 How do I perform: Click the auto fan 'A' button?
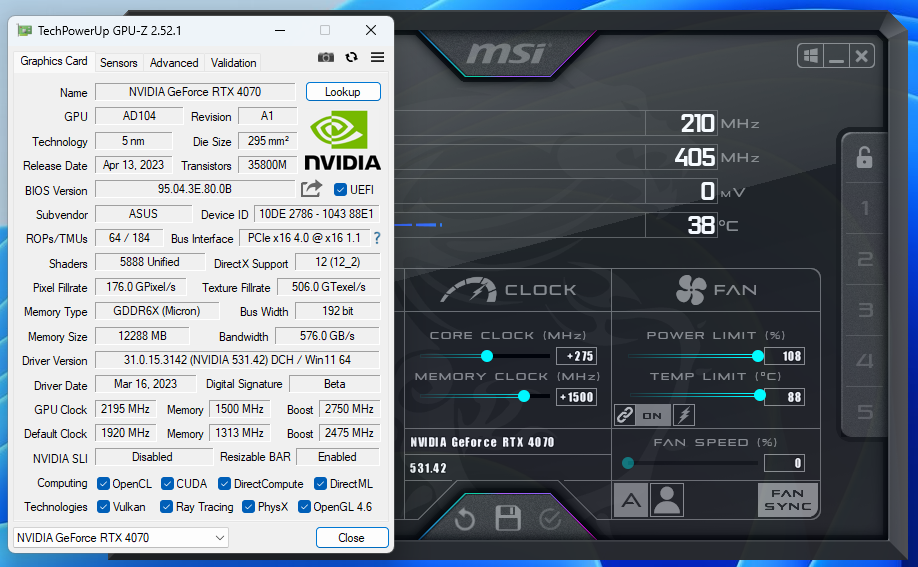click(631, 500)
